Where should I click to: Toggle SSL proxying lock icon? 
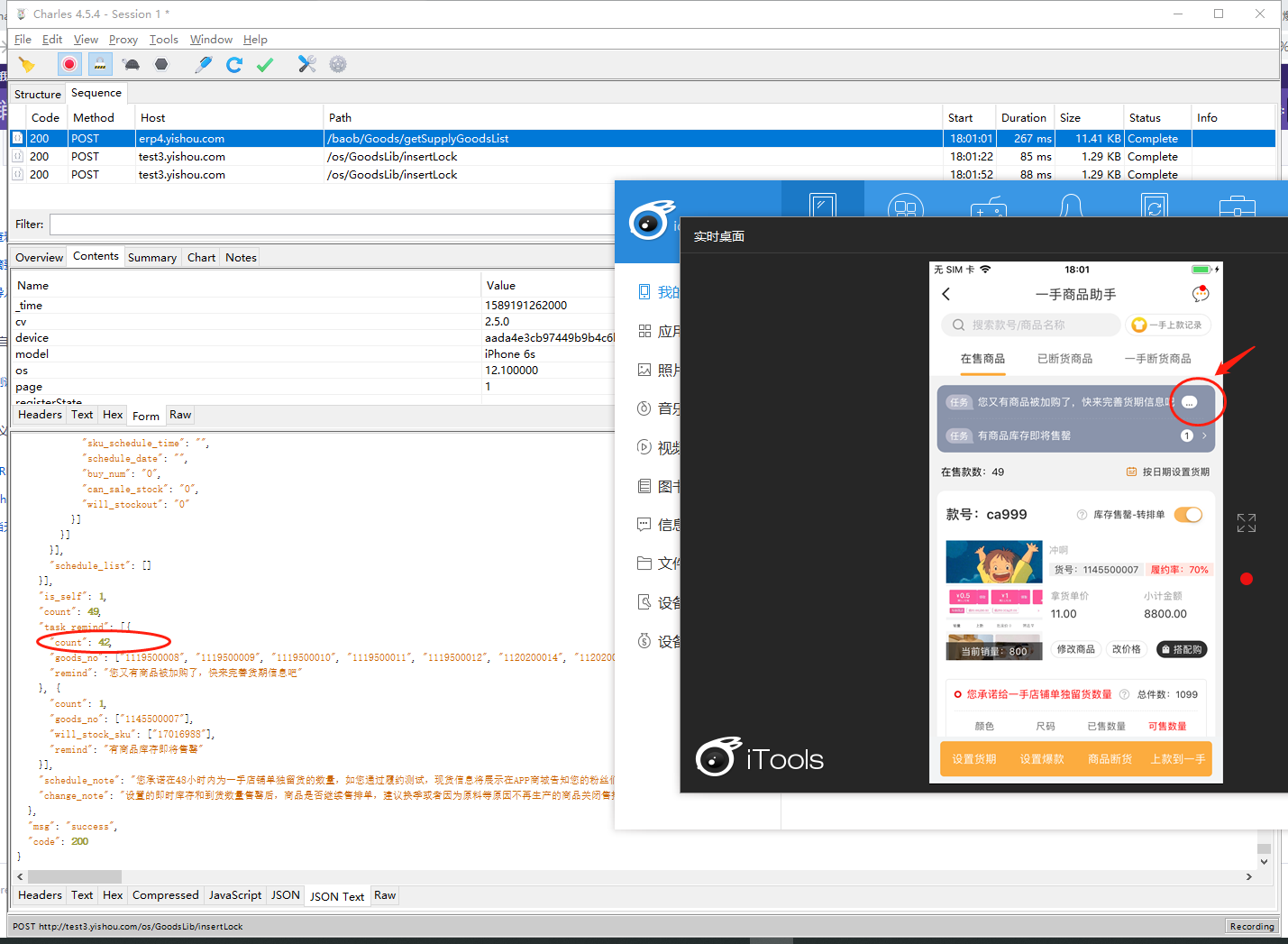[x=100, y=64]
